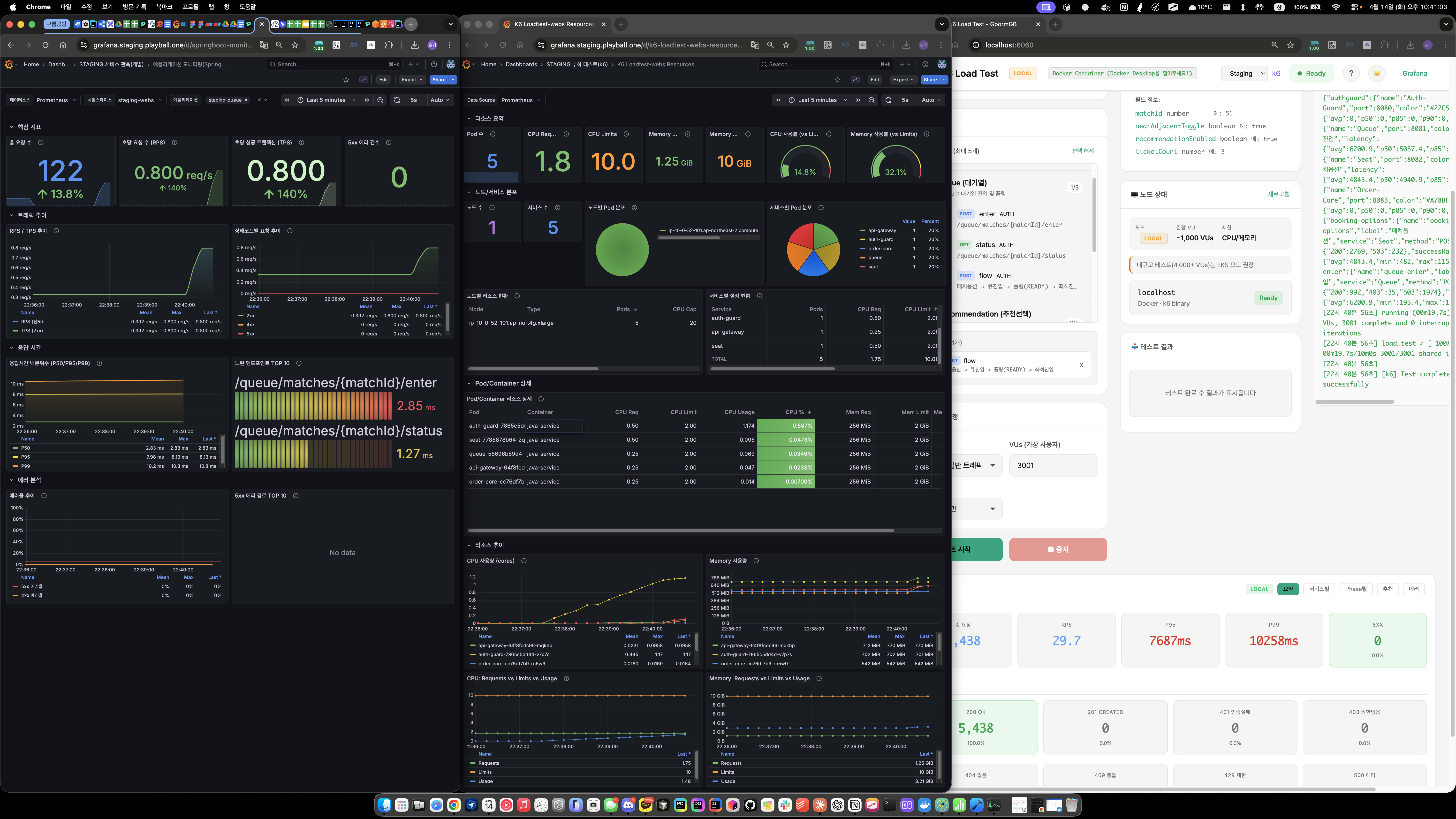Star the springboot monitoring dashboard
Viewport: 1456px width, 819px height.
click(347, 80)
